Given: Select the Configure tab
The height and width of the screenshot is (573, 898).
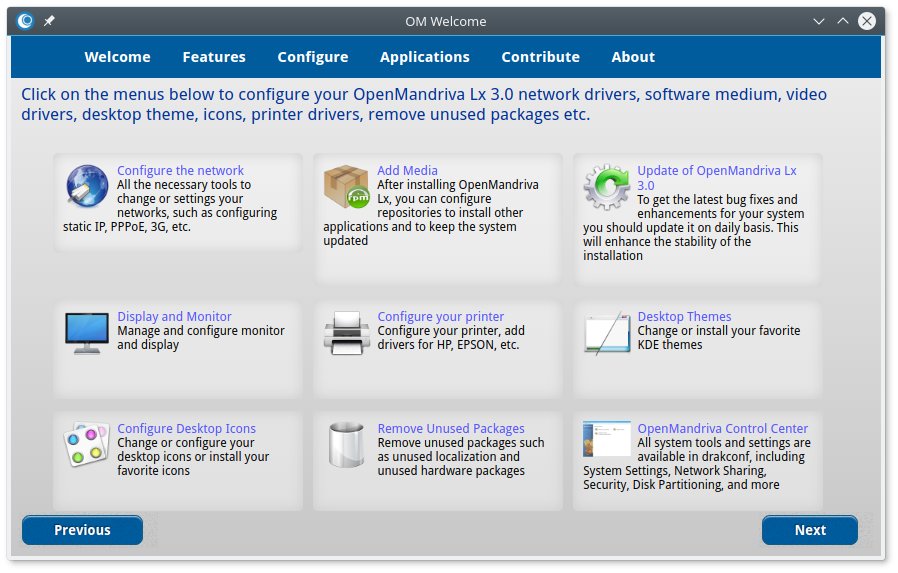Looking at the screenshot, I should click(x=313, y=57).
